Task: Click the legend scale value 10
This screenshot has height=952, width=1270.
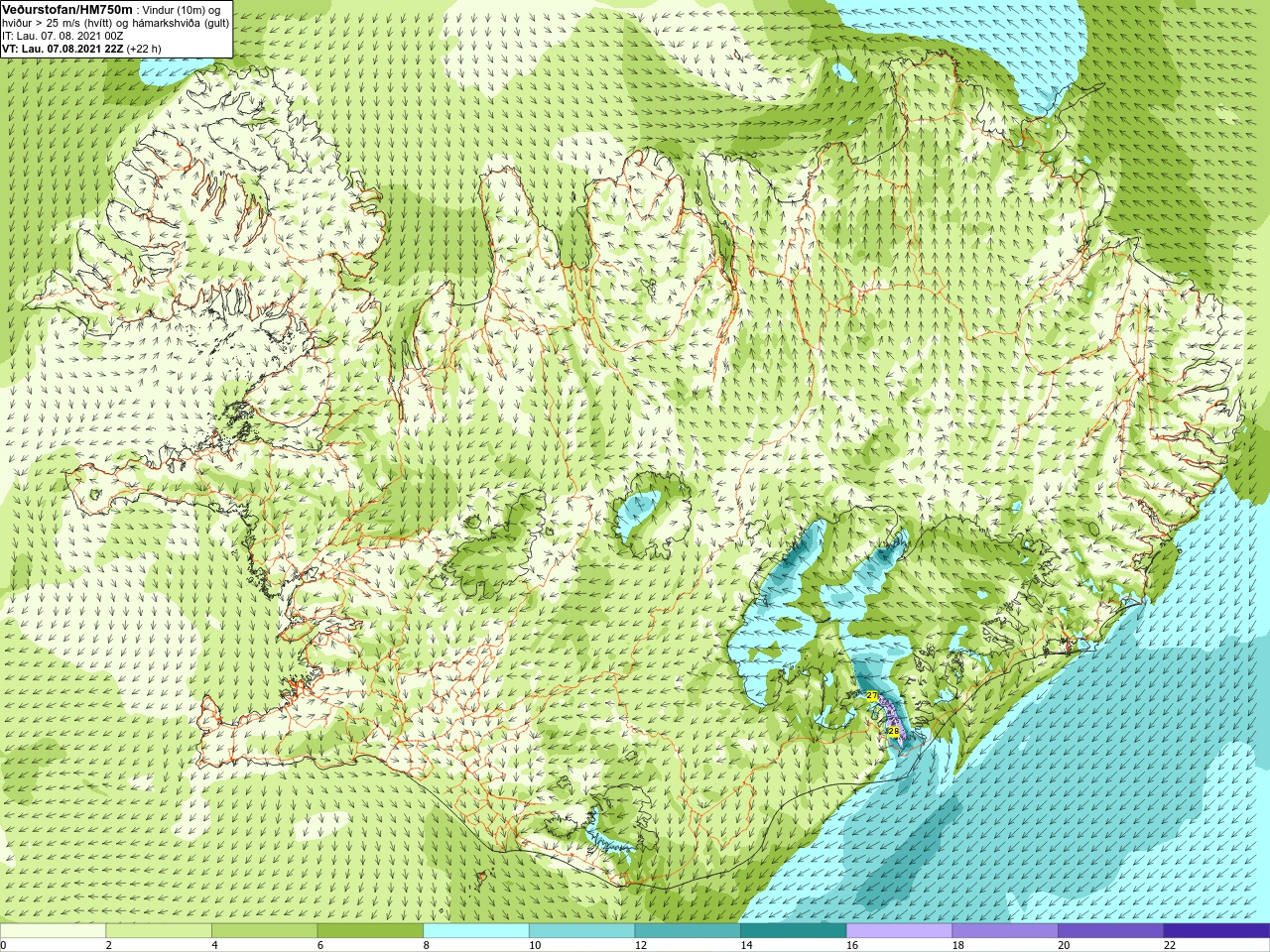Action: click(534, 945)
